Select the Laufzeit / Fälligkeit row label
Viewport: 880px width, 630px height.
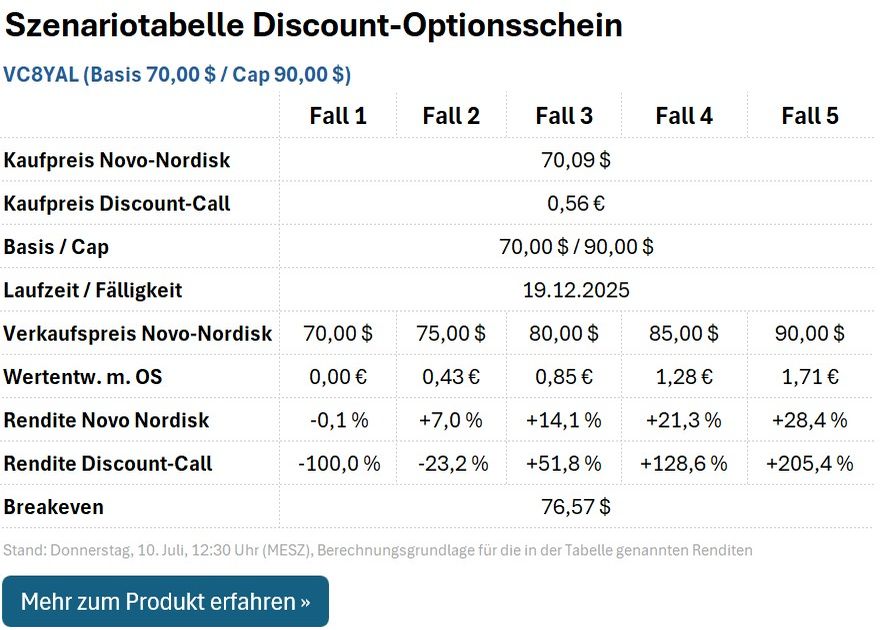click(93, 291)
